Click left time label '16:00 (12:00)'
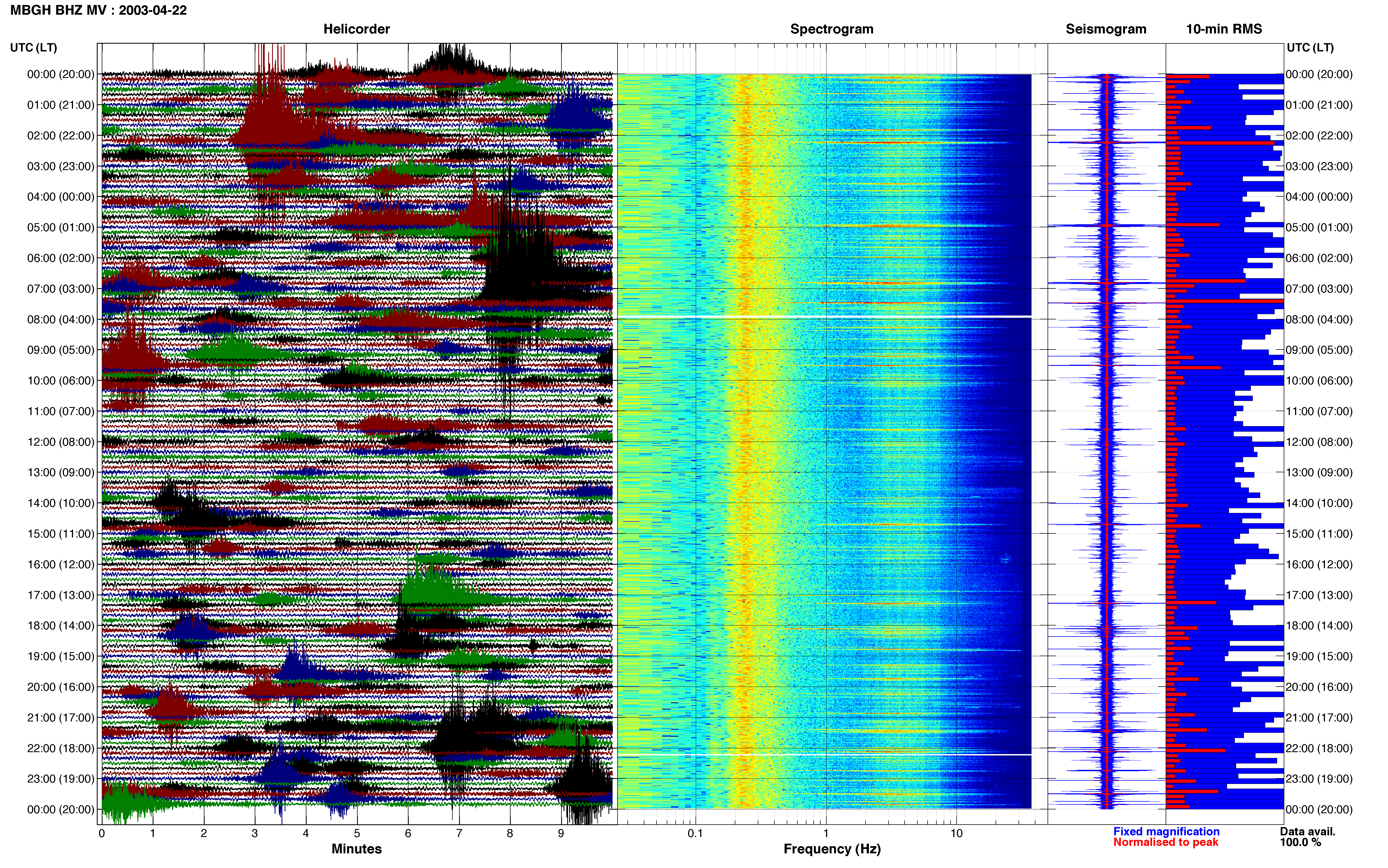1388x868 pixels. (x=61, y=564)
